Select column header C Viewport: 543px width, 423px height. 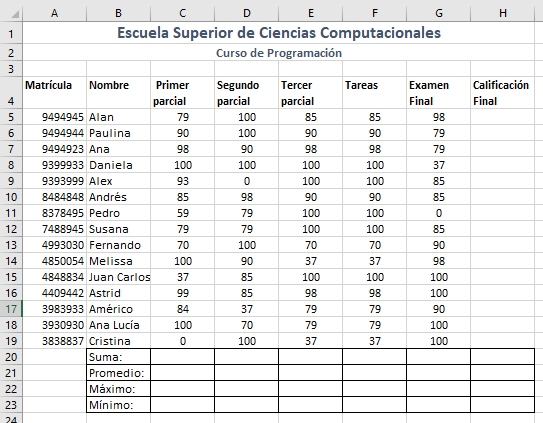(x=183, y=13)
